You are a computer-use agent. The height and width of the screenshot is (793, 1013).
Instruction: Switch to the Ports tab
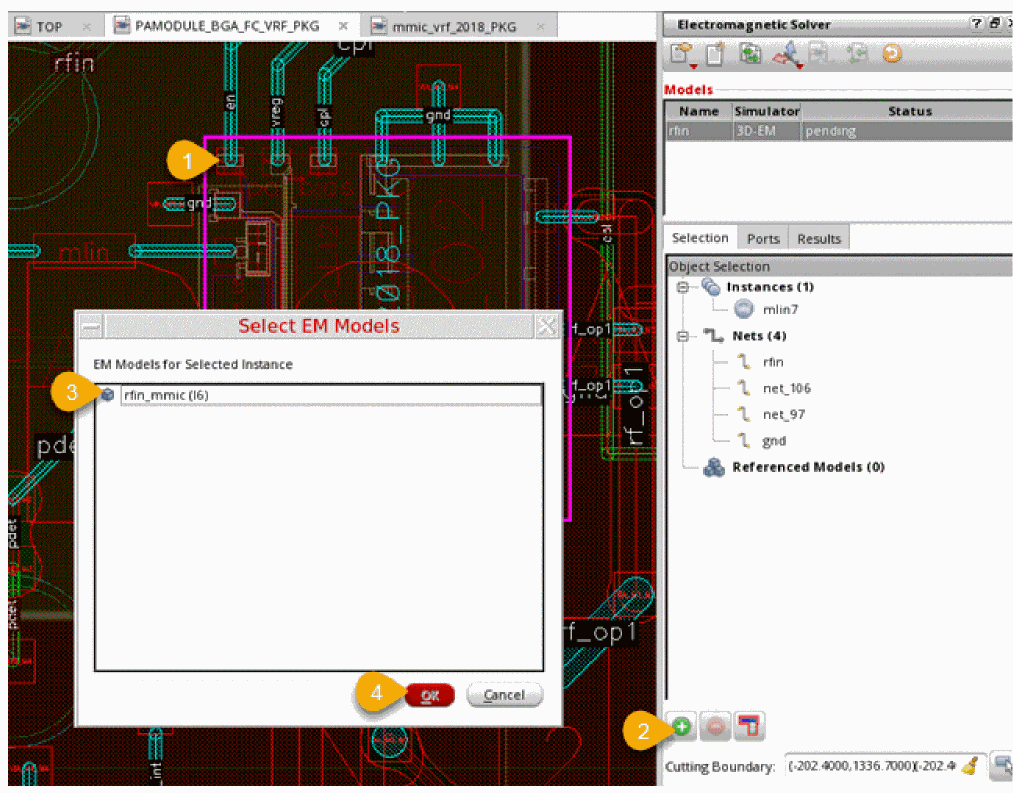763,238
